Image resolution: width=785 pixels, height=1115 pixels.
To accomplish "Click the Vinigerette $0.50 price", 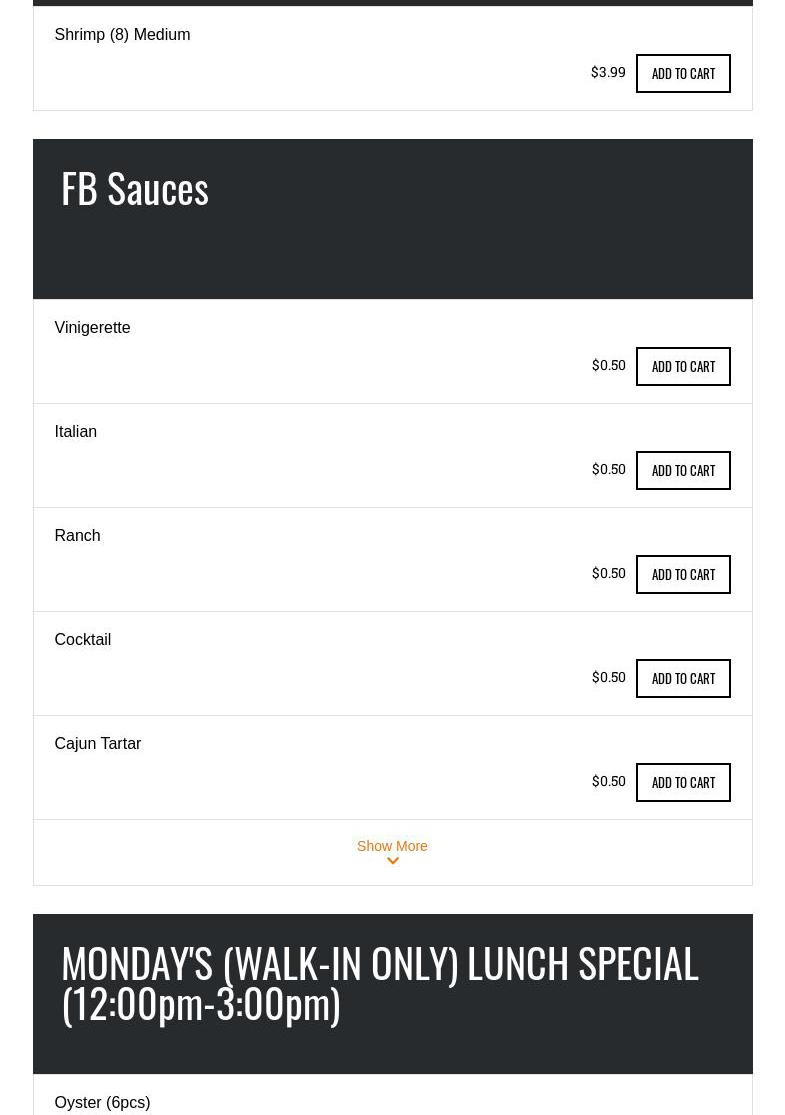I will 608,365.
